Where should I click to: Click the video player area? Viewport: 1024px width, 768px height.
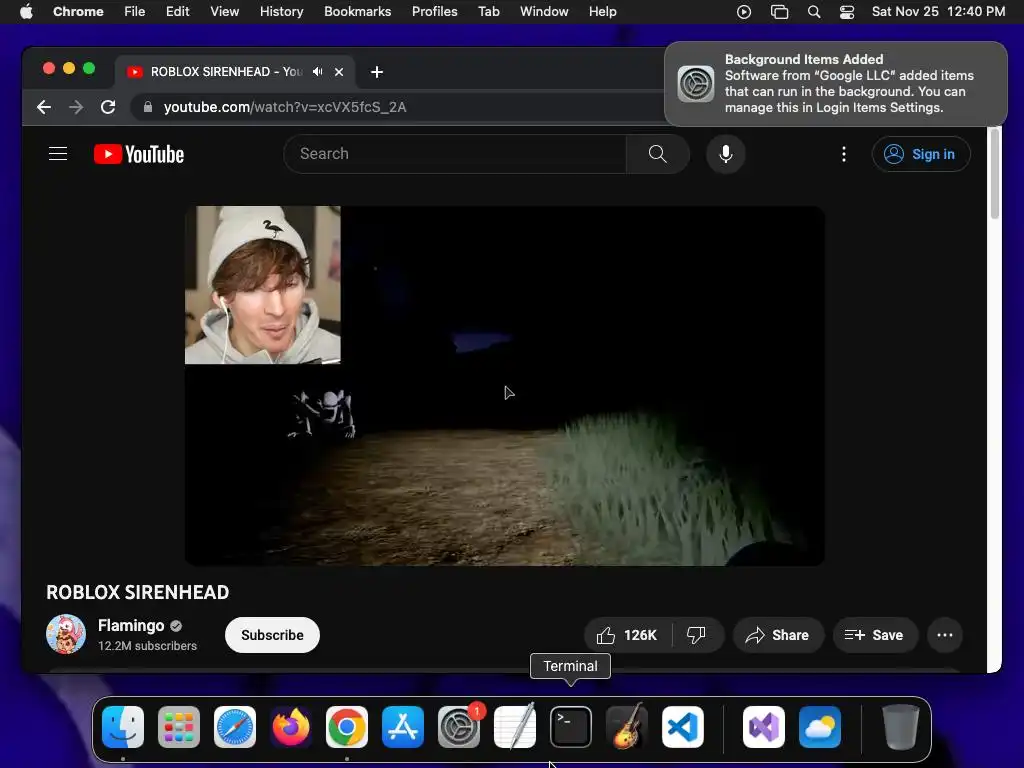tap(504, 386)
